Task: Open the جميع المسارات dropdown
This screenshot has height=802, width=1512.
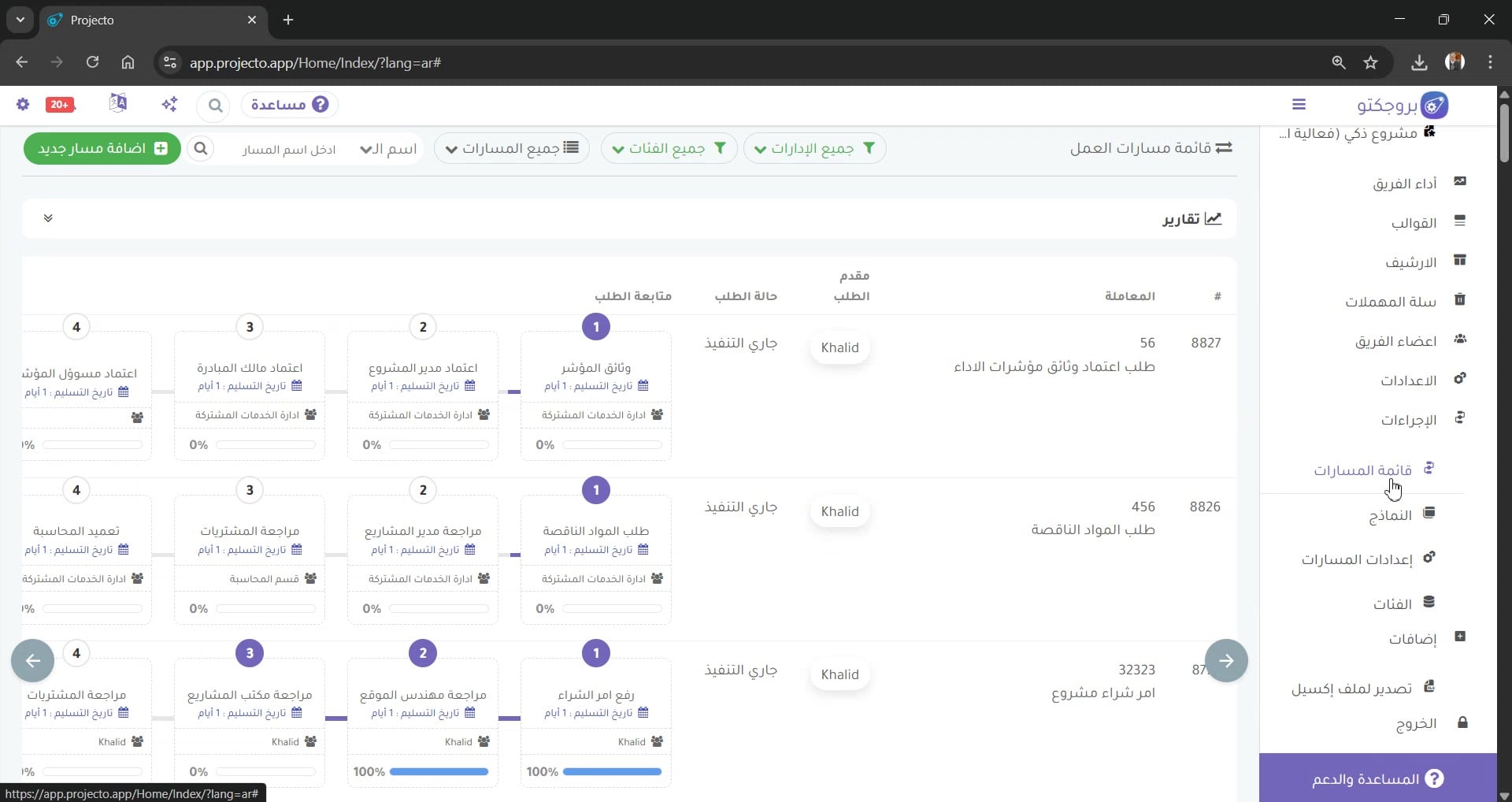Action: click(512, 148)
